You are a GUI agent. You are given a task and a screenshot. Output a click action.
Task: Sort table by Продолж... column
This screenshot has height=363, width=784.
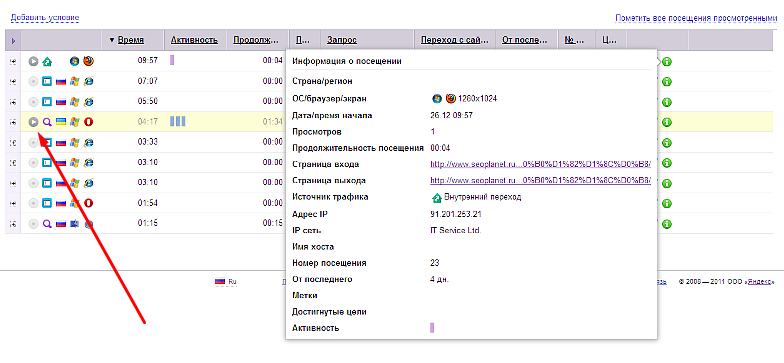click(255, 40)
